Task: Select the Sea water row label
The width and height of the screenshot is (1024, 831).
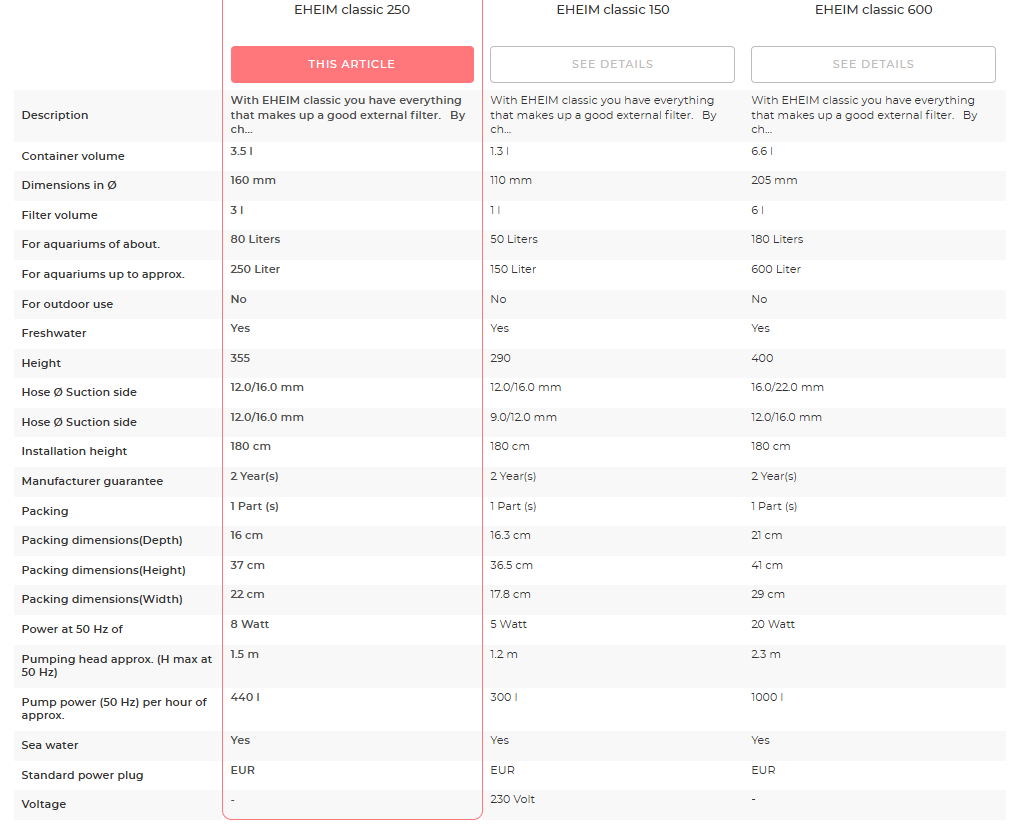Action: tap(50, 745)
